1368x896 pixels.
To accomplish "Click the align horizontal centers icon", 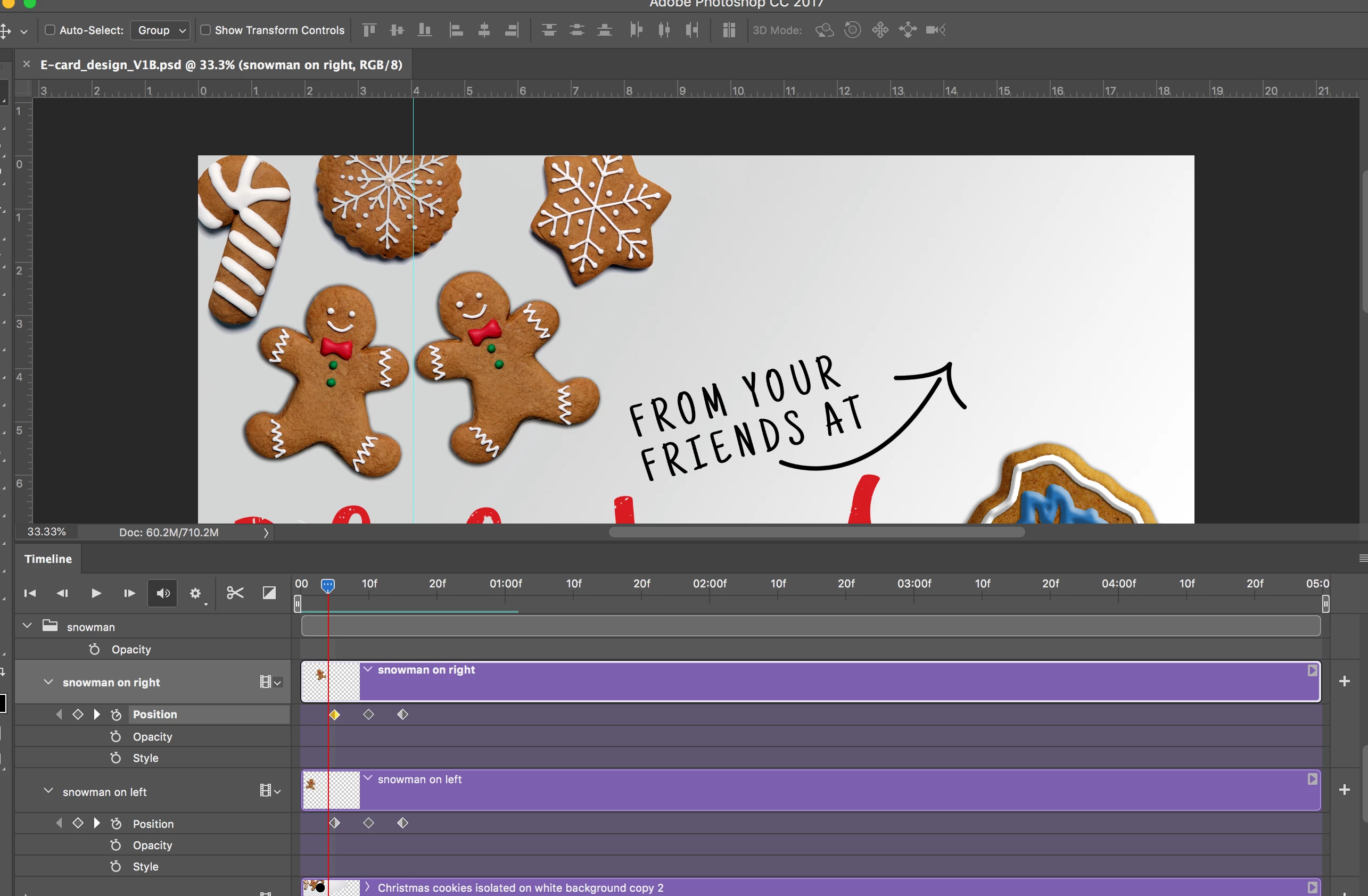I will [484, 30].
